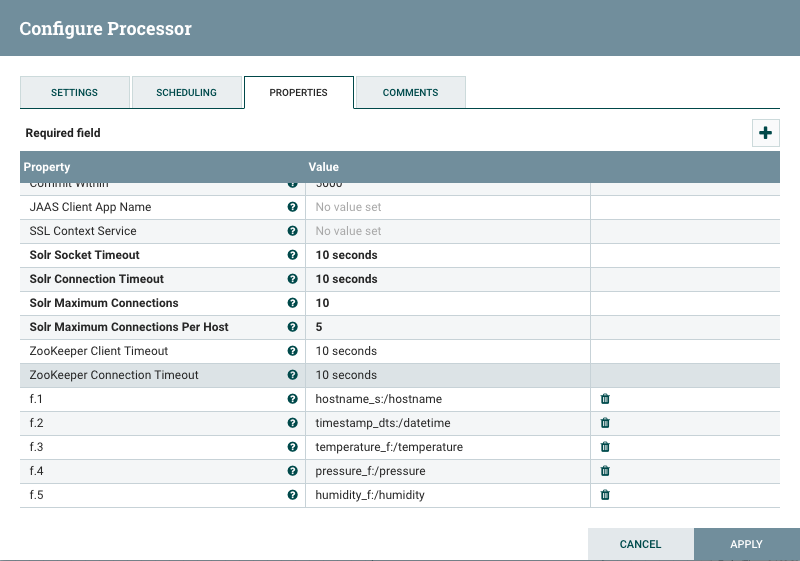Show help for ZooKeeper Client Timeout
The image size is (800, 561).
point(292,350)
